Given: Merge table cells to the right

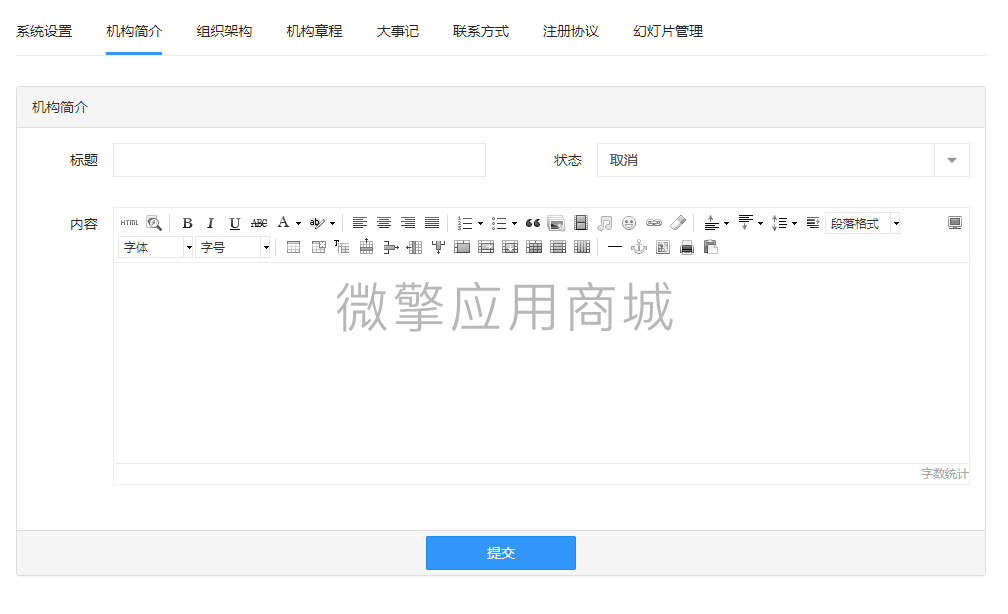Looking at the screenshot, I should (486, 248).
